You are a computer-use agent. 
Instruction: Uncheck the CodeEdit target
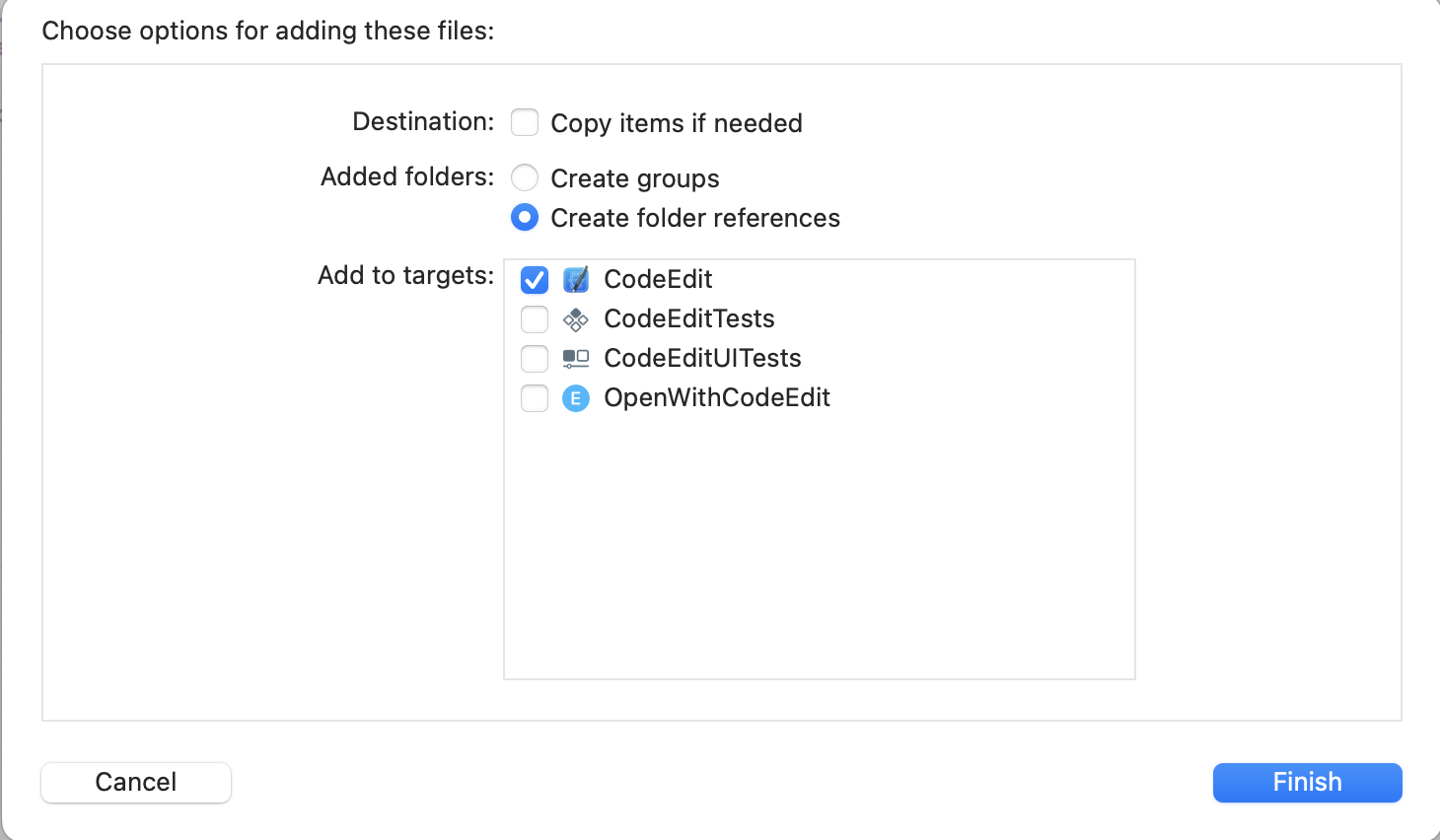(534, 280)
